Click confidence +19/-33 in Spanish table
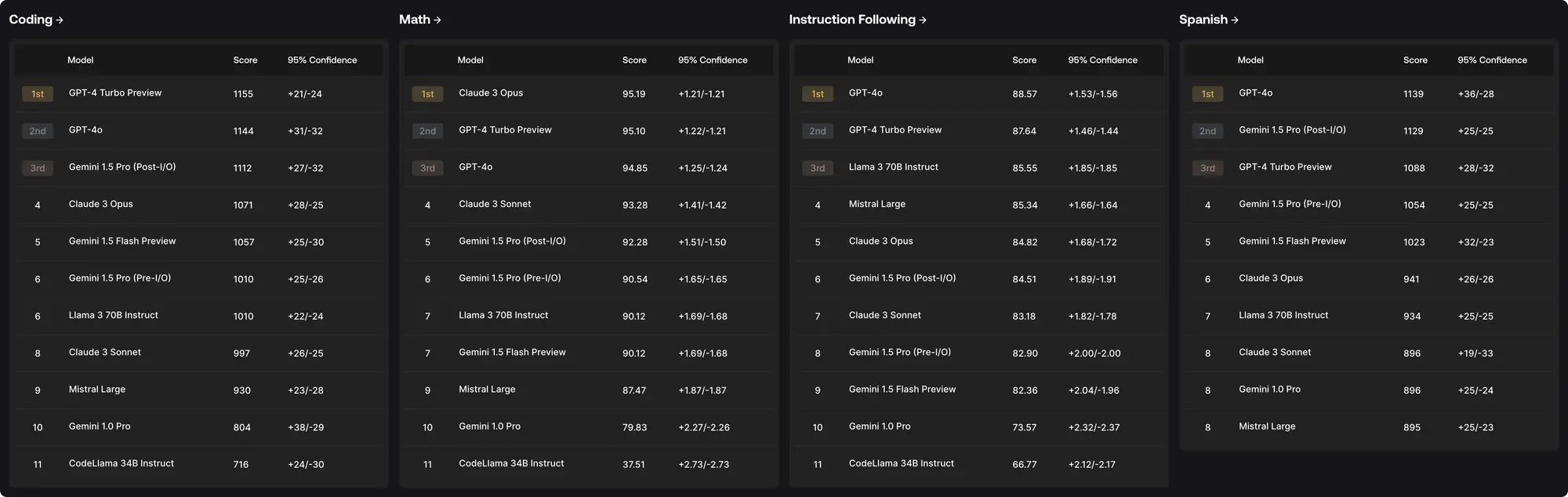Image resolution: width=1568 pixels, height=497 pixels. click(x=1475, y=354)
